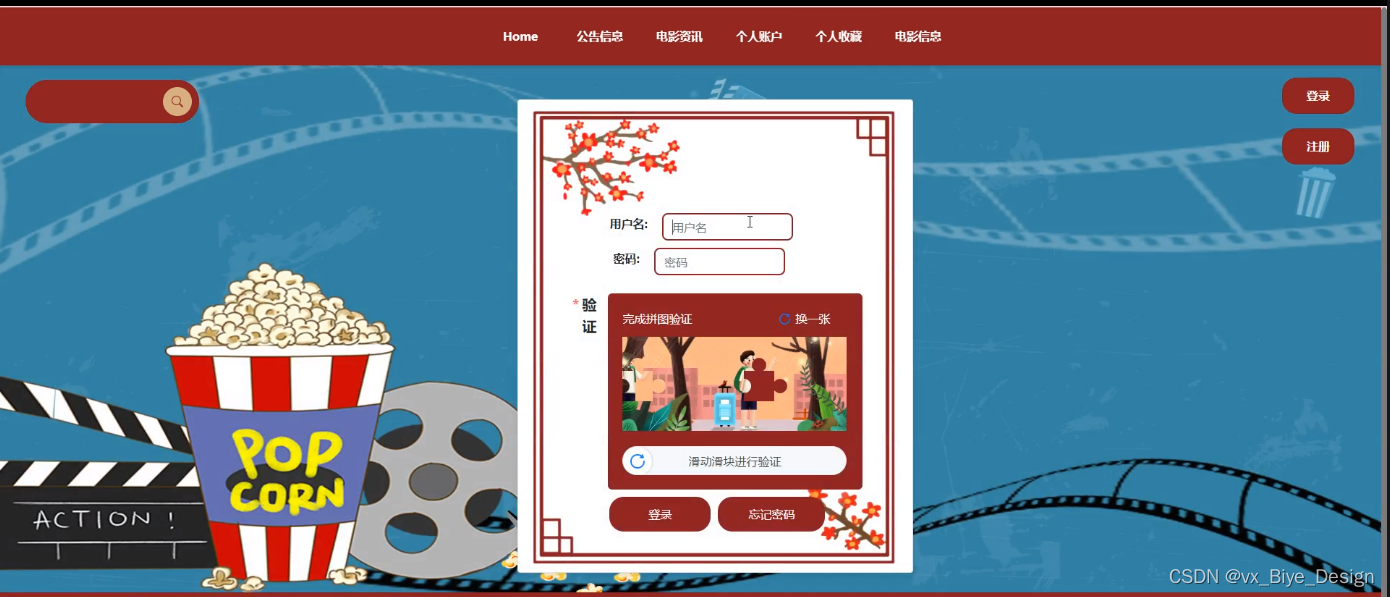Focus the 用户名 input field
1390x597 pixels.
[727, 227]
